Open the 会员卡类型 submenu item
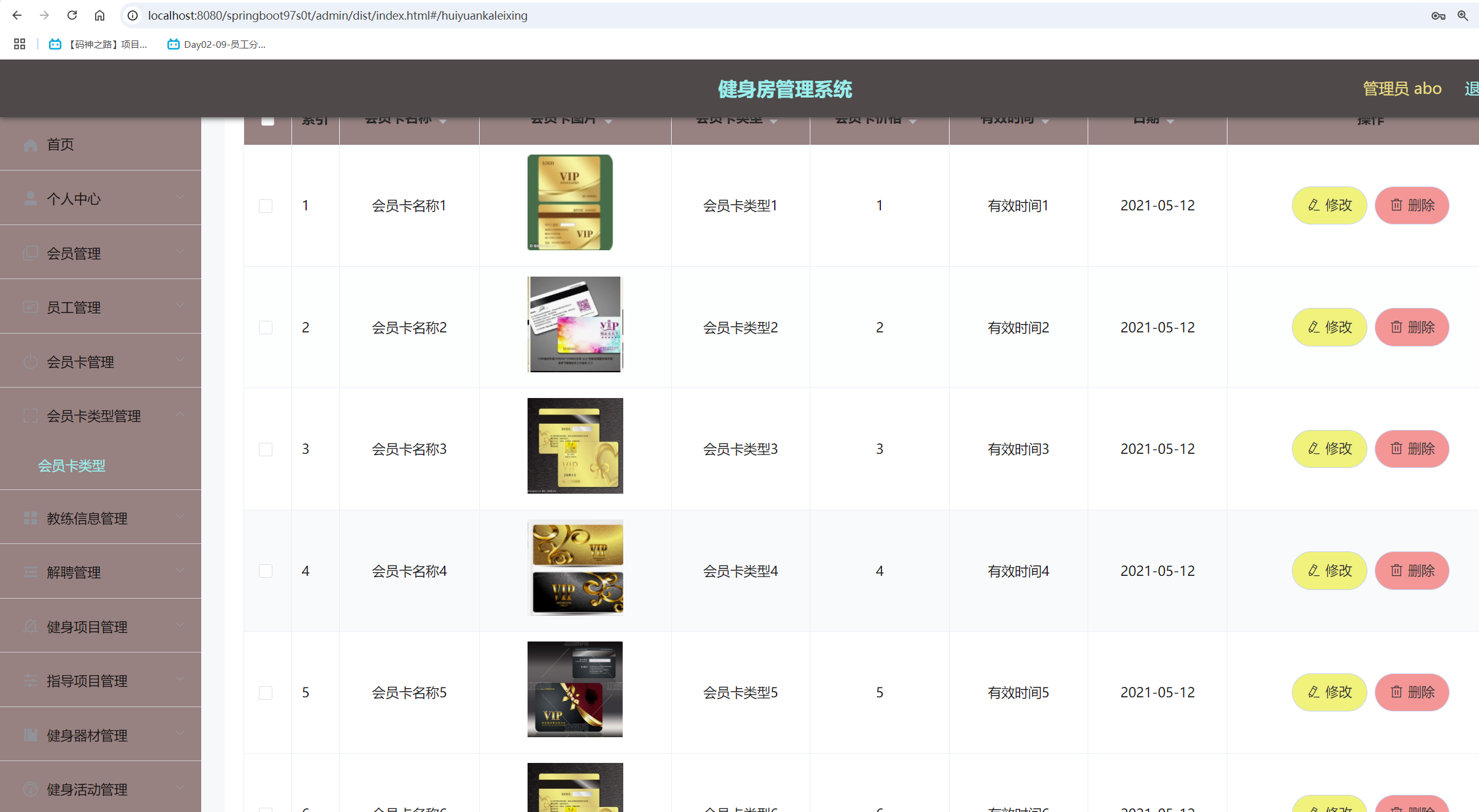 pyautogui.click(x=72, y=466)
